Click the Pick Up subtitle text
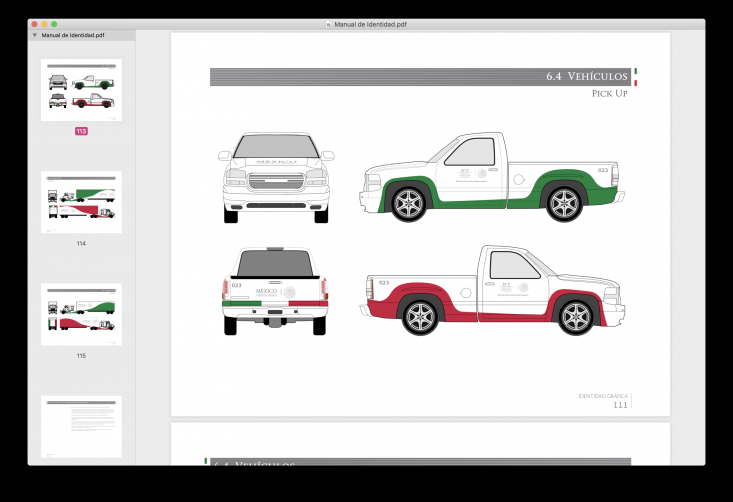This screenshot has height=502, width=733. click(x=609, y=93)
